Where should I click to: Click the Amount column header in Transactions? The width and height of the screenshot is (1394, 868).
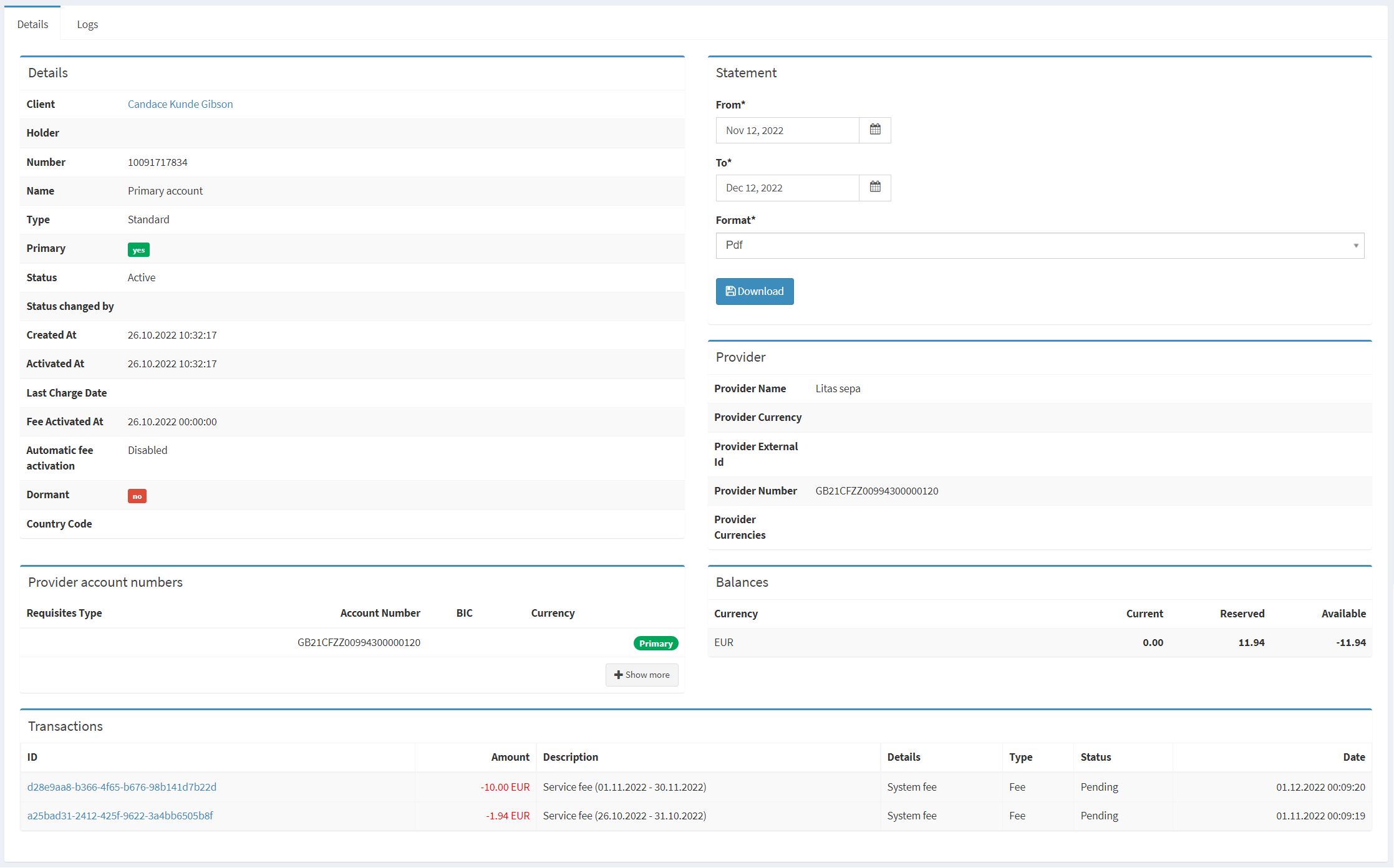click(510, 757)
